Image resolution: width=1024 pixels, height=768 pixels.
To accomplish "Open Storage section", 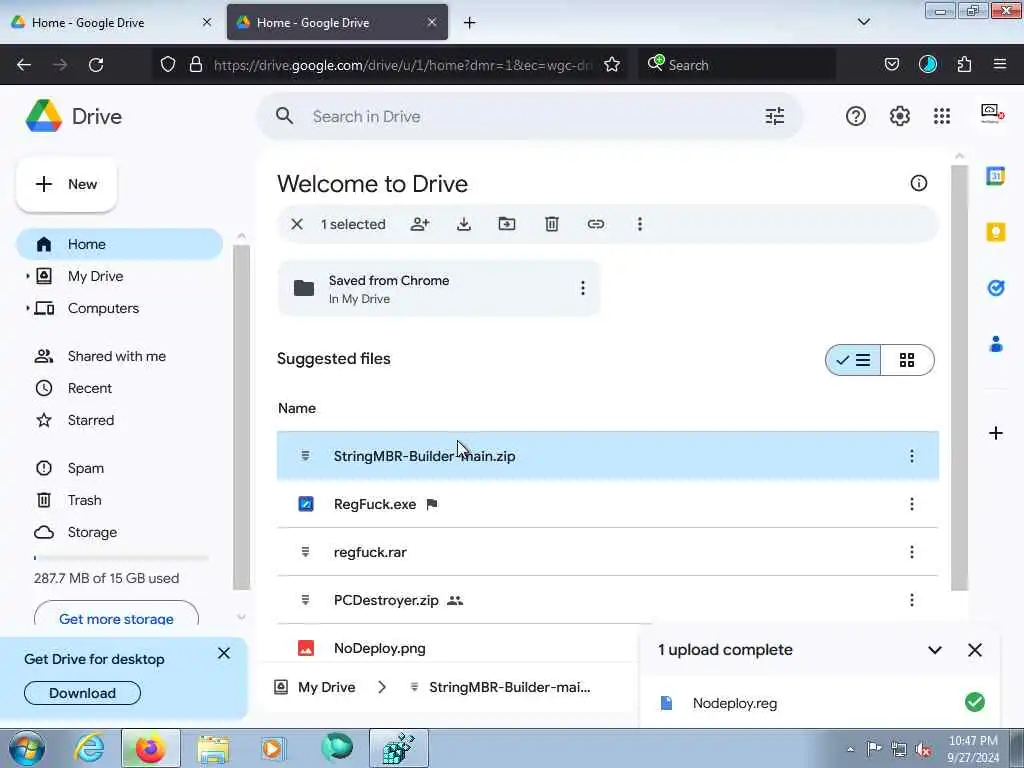I will pos(92,532).
